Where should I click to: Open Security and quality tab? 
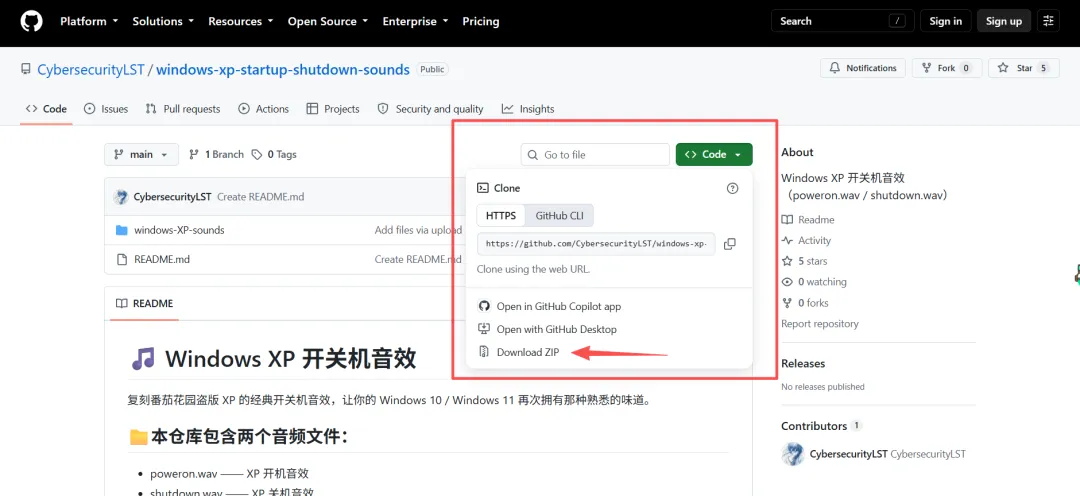(x=431, y=109)
